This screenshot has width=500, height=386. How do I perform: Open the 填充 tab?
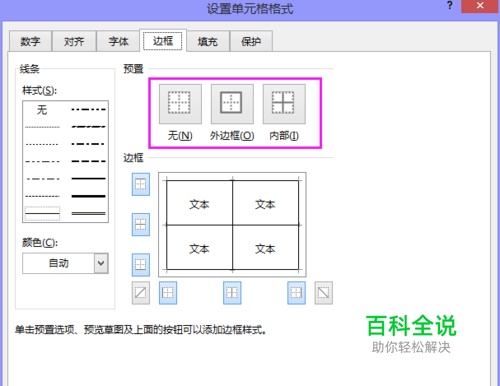pyautogui.click(x=208, y=41)
